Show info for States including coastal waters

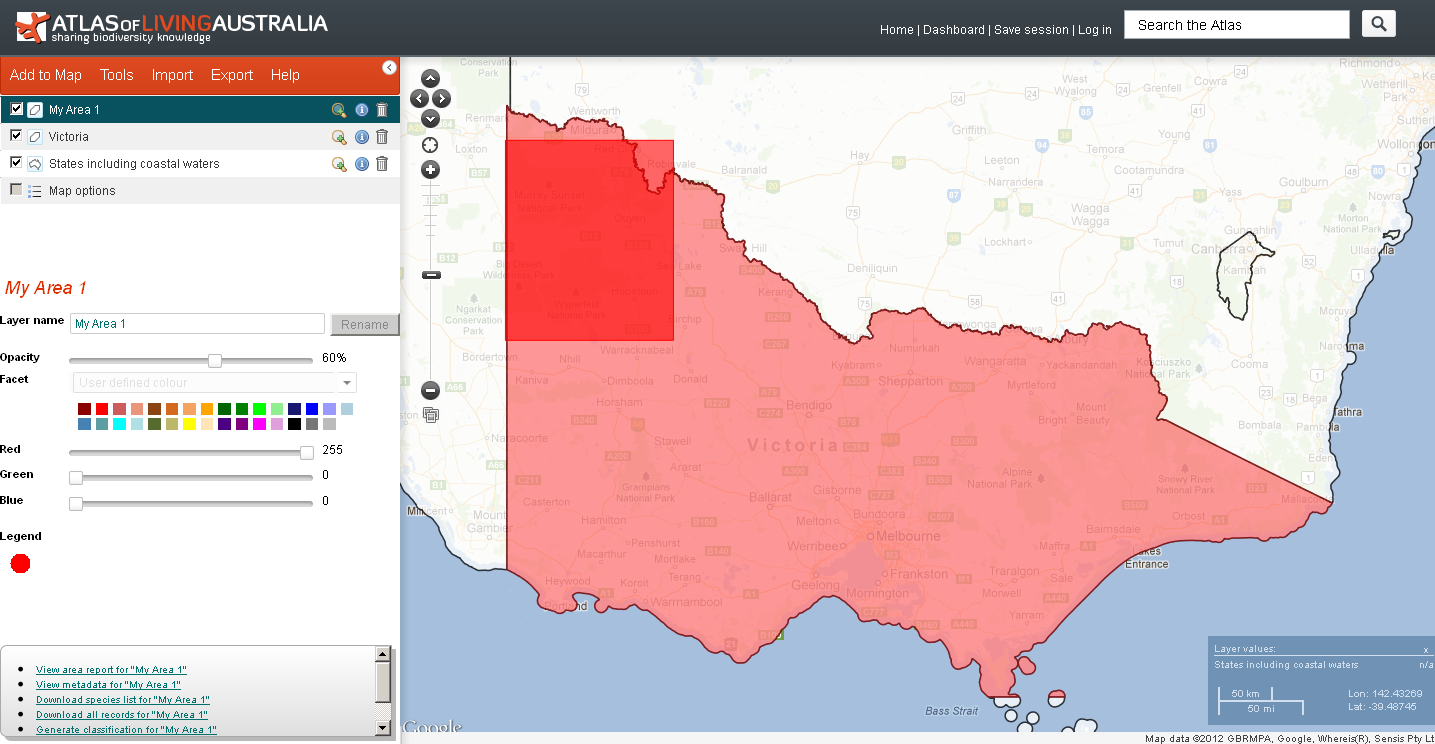coord(361,164)
